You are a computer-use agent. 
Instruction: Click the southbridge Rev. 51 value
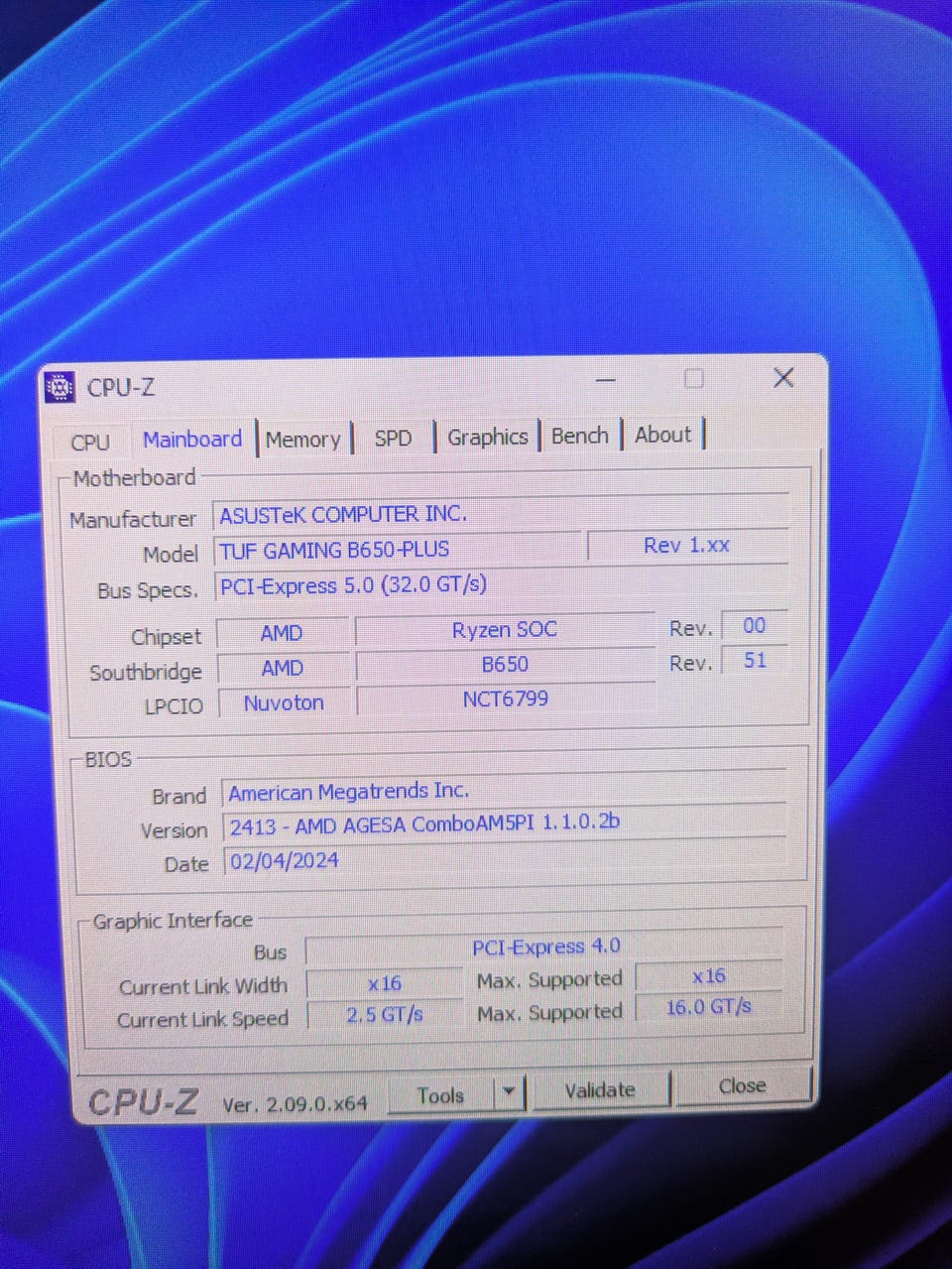tap(755, 660)
